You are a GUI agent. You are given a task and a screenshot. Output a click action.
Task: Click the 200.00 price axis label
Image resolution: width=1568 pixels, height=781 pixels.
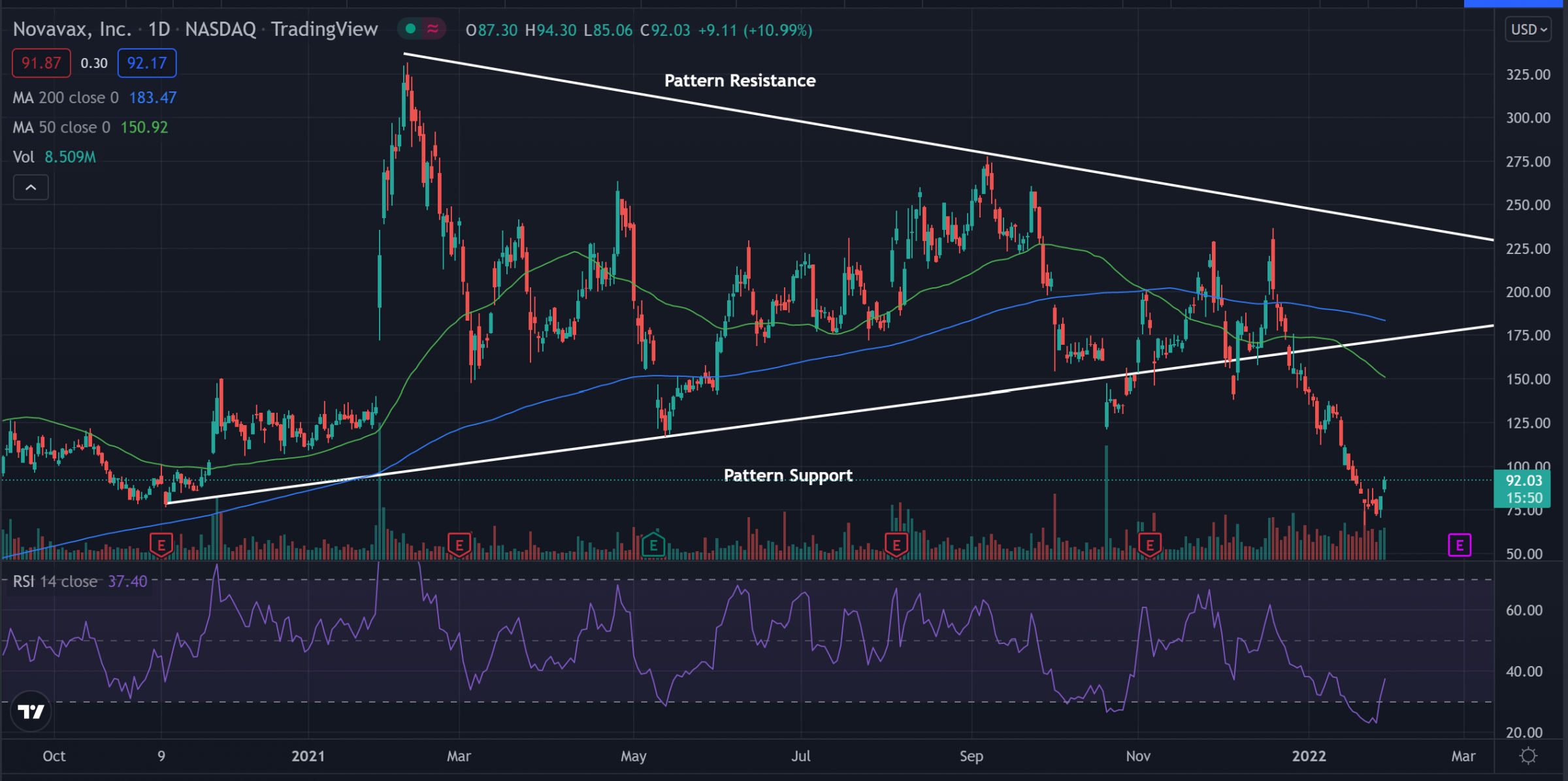1528,292
